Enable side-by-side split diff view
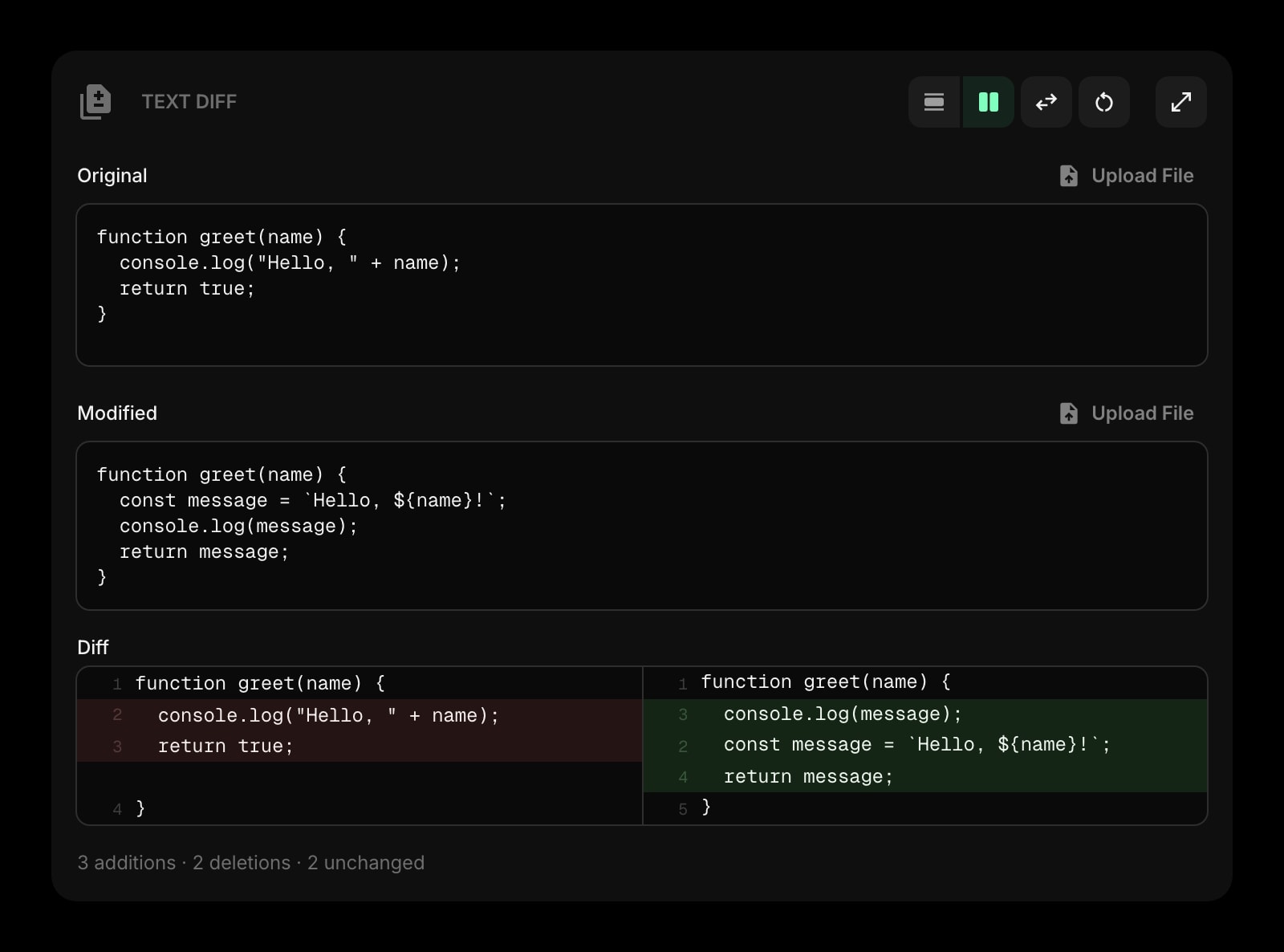1284x952 pixels. click(x=988, y=102)
